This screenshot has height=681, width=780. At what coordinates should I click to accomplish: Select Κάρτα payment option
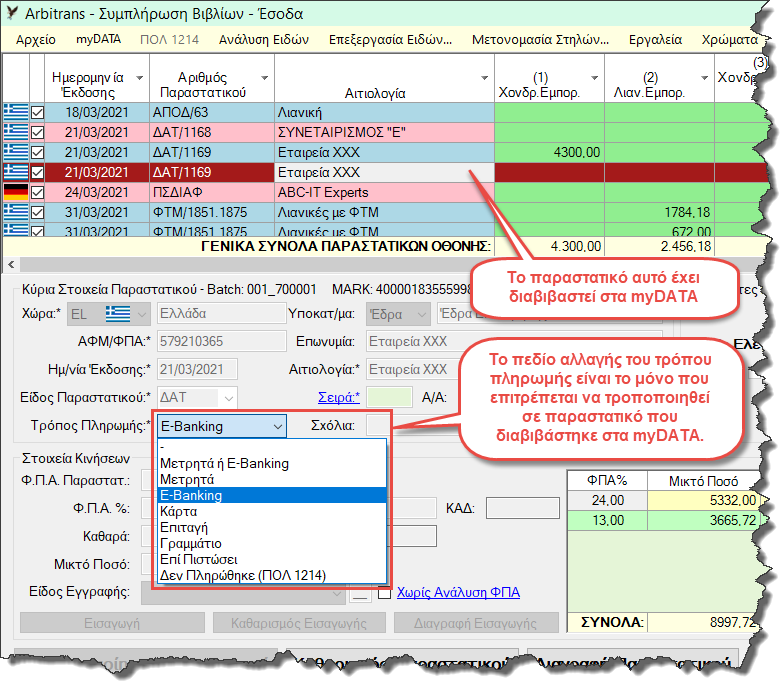(272, 511)
